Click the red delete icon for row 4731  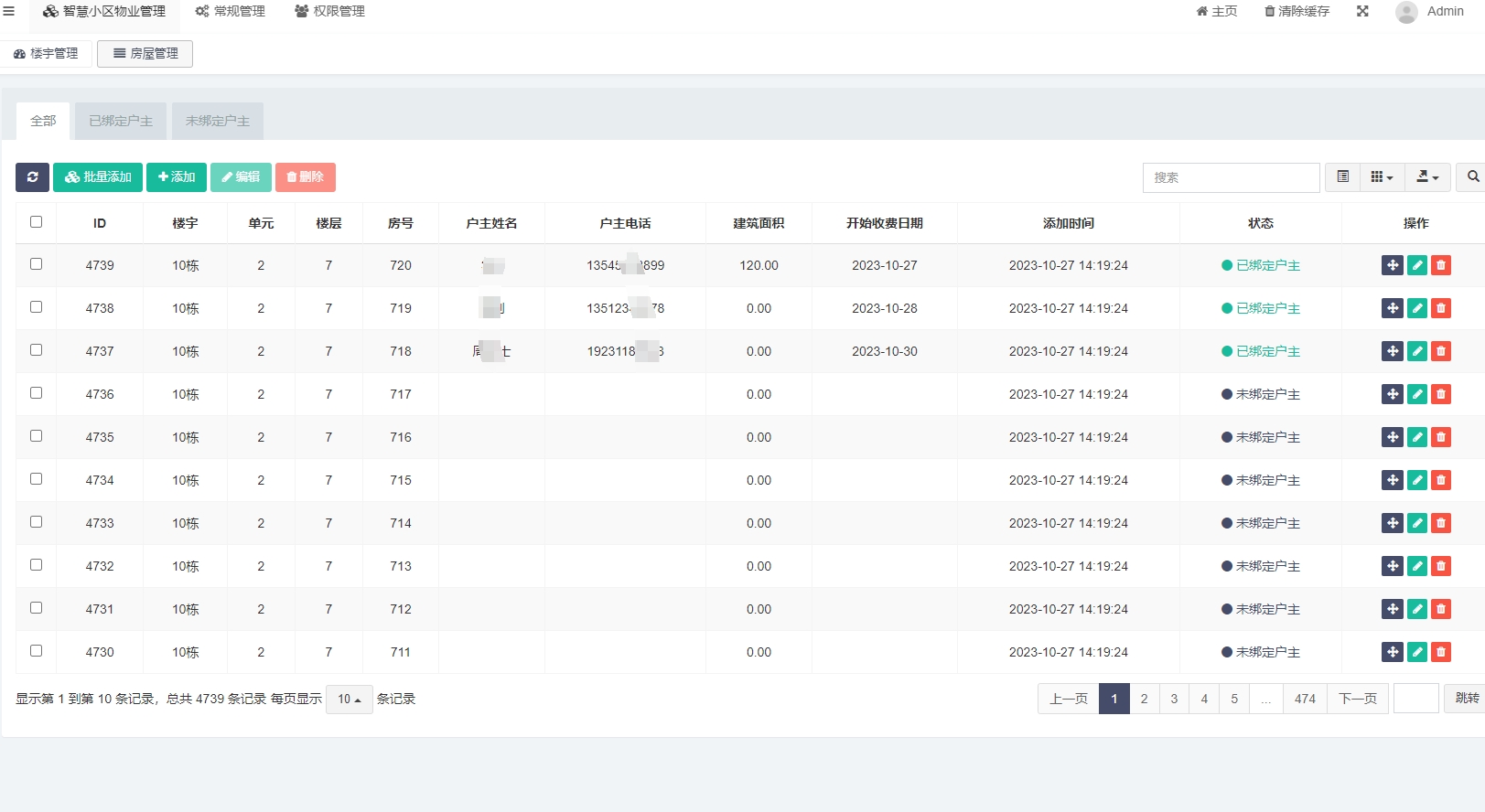[1441, 609]
